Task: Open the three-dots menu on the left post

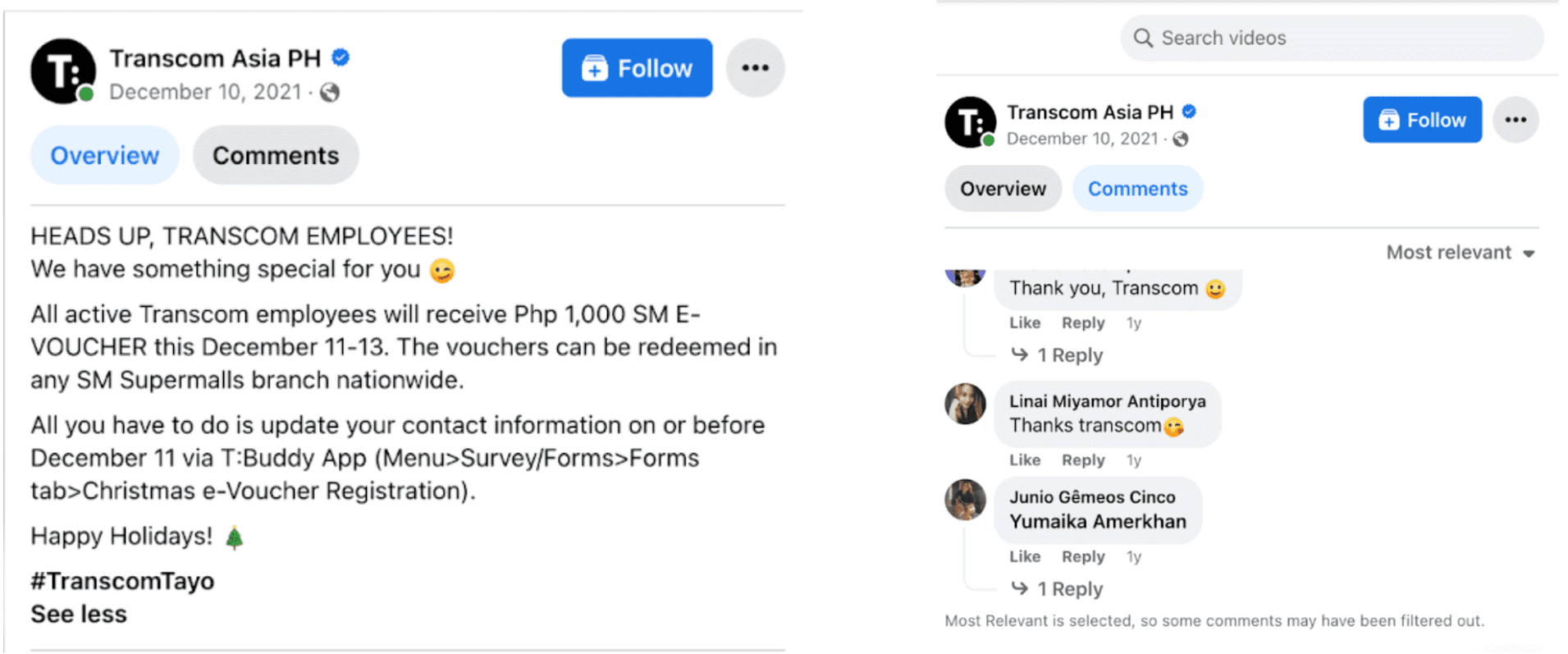Action: click(x=755, y=68)
